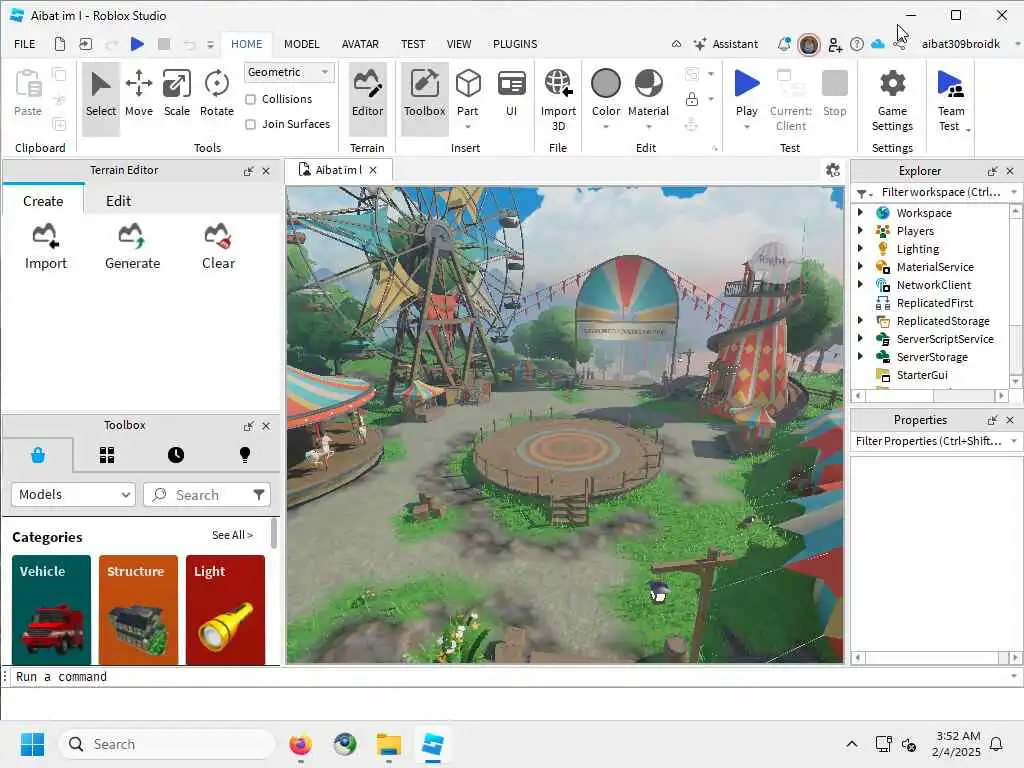Enable the Join Surfaces checkbox
Screen dimensions: 1024x768
pyautogui.click(x=250, y=124)
